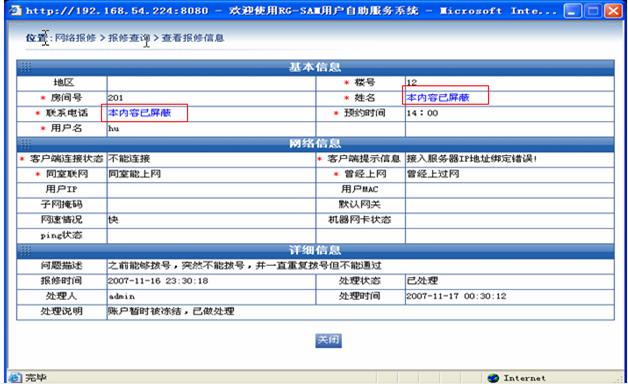The width and height of the screenshot is (628, 384).
Task: Maximize the browser window
Action: pos(593,11)
